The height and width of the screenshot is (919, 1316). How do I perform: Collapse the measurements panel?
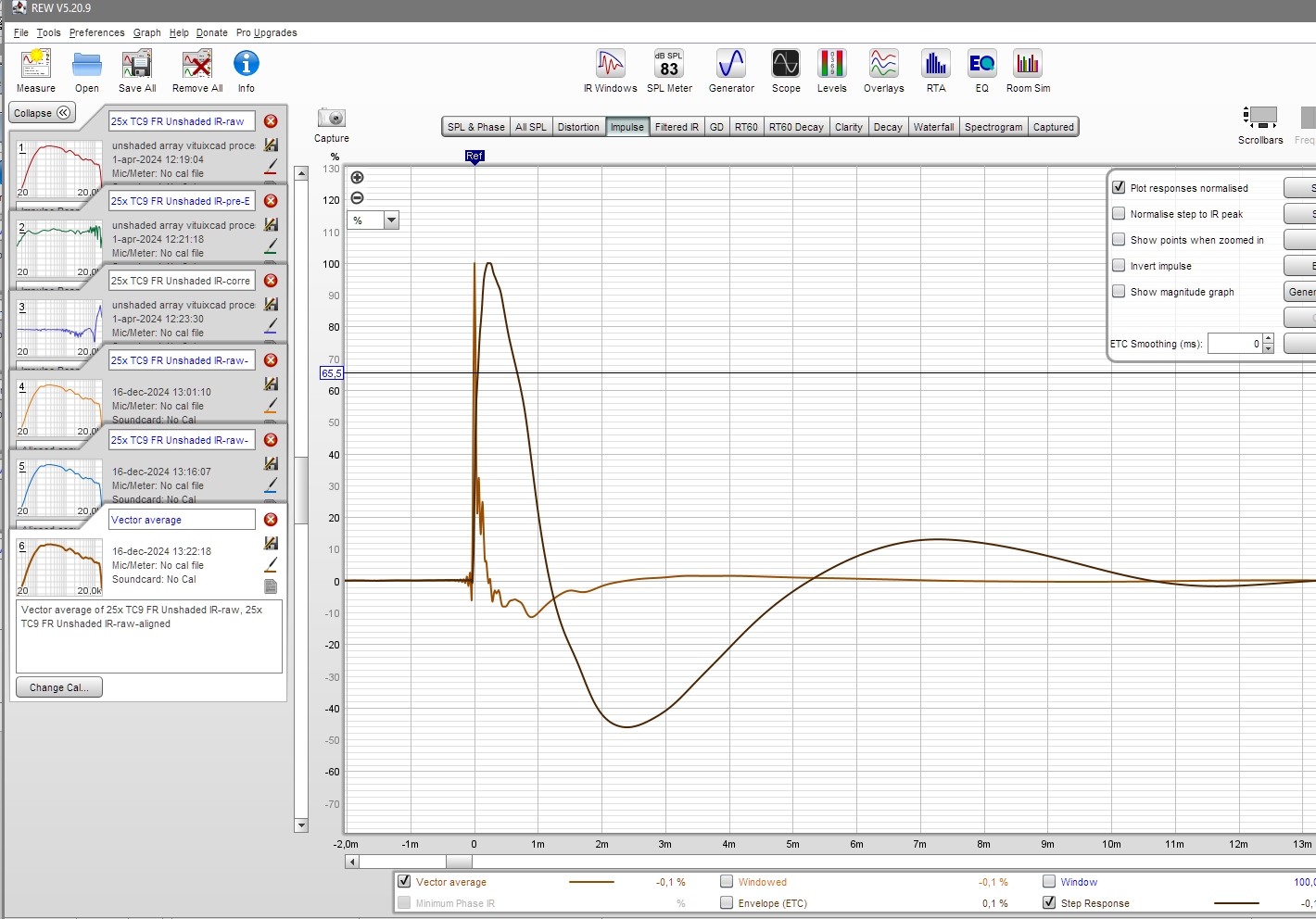(x=43, y=113)
